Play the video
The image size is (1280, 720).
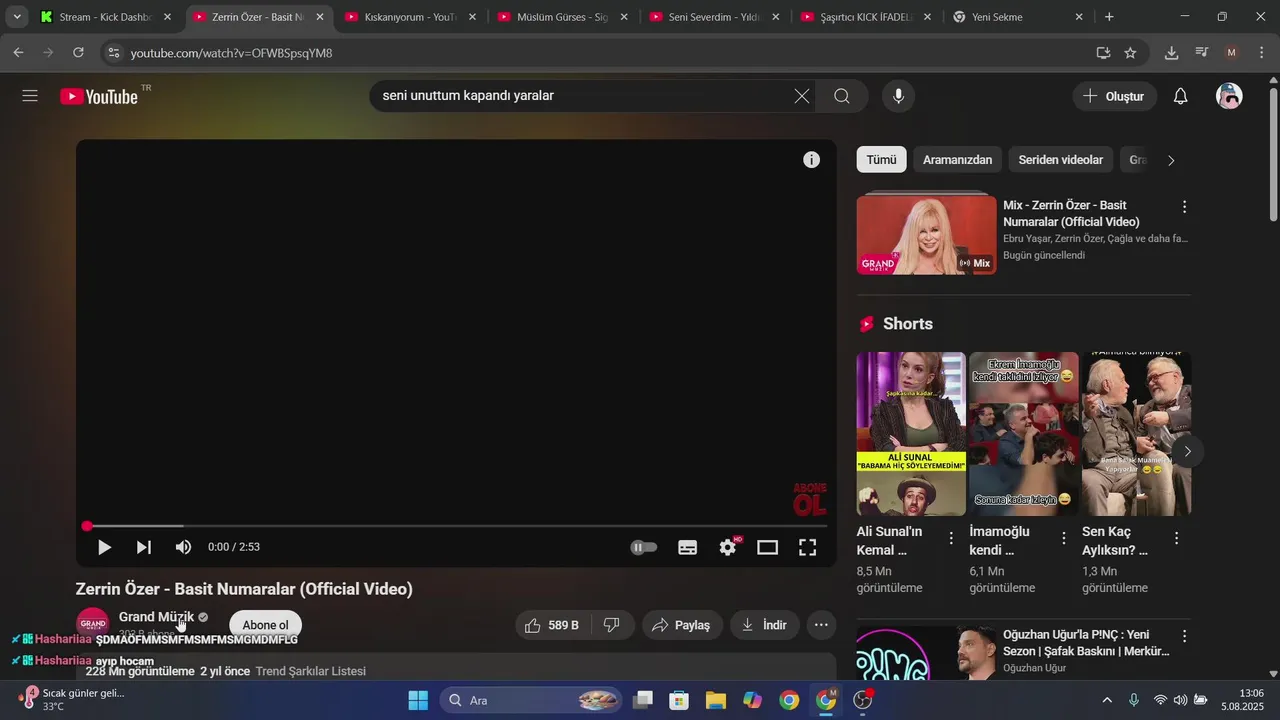click(104, 547)
